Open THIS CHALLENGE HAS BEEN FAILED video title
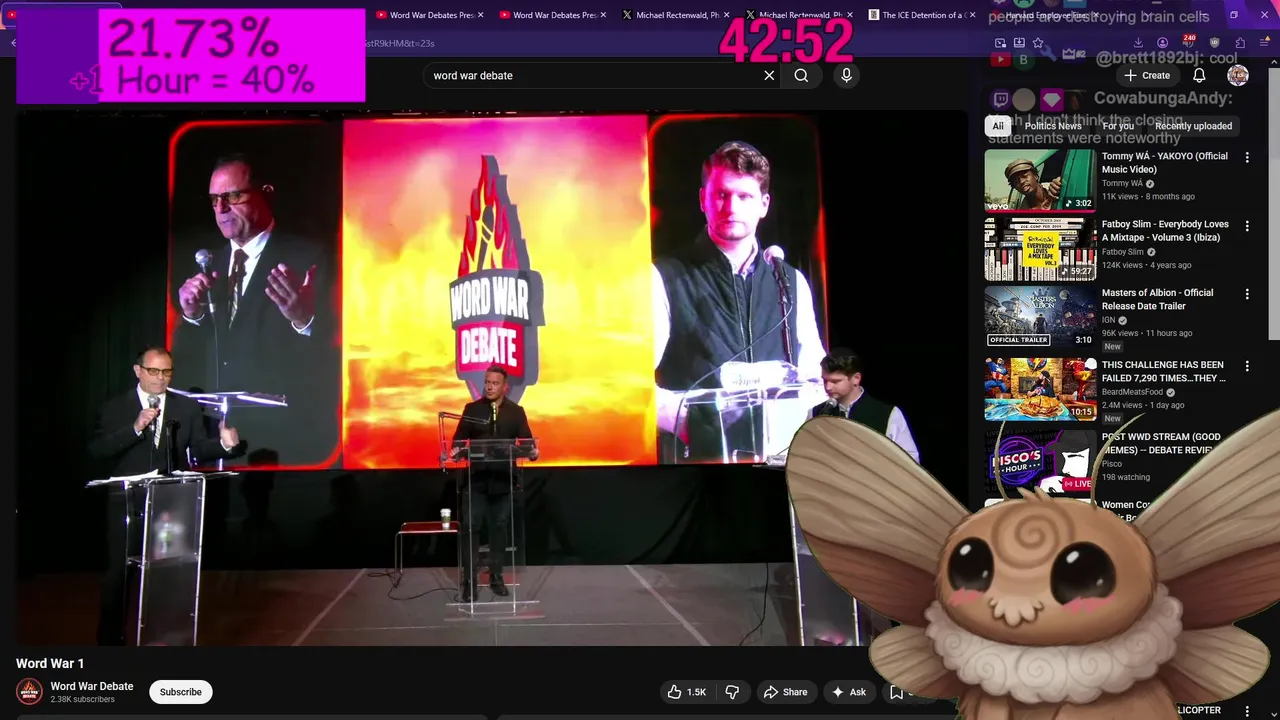This screenshot has height=720, width=1280. point(1164,371)
